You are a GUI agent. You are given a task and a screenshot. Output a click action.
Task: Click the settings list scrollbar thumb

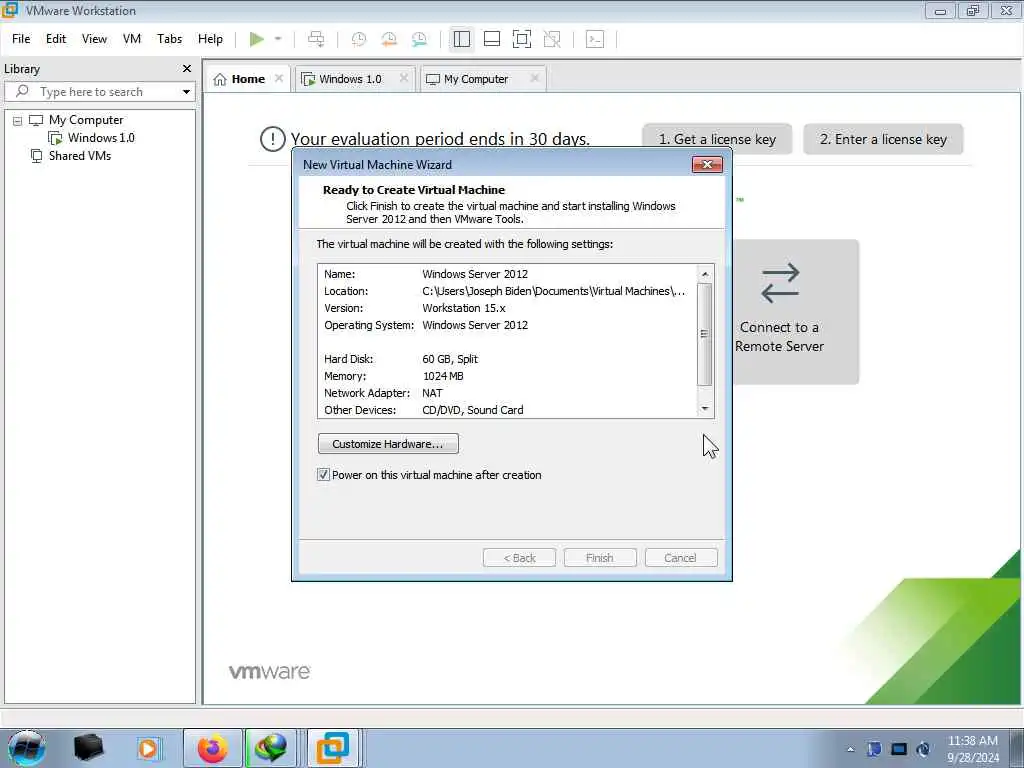click(x=705, y=334)
